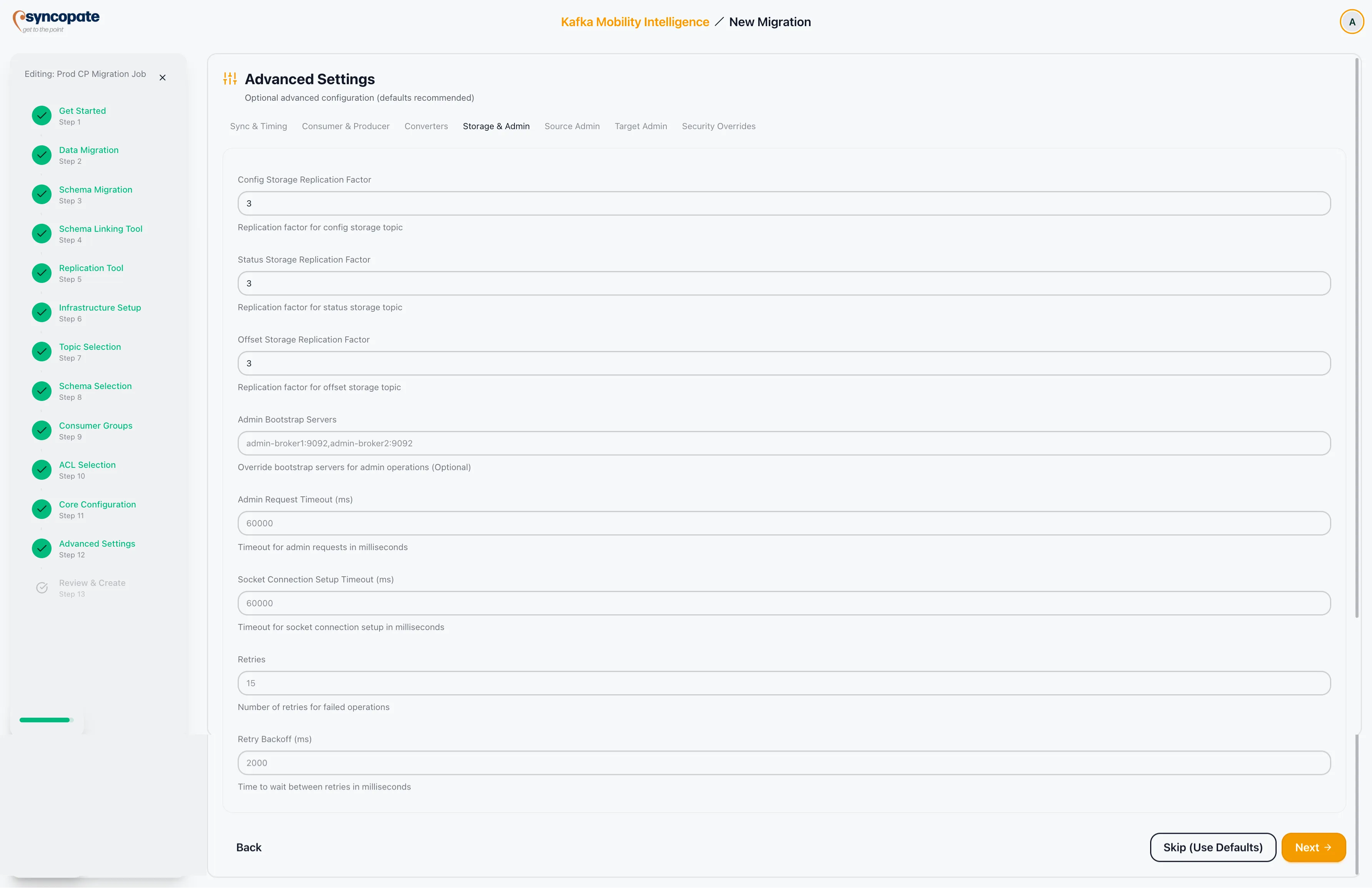
Task: Switch to the Source Admin tab
Action: click(572, 126)
